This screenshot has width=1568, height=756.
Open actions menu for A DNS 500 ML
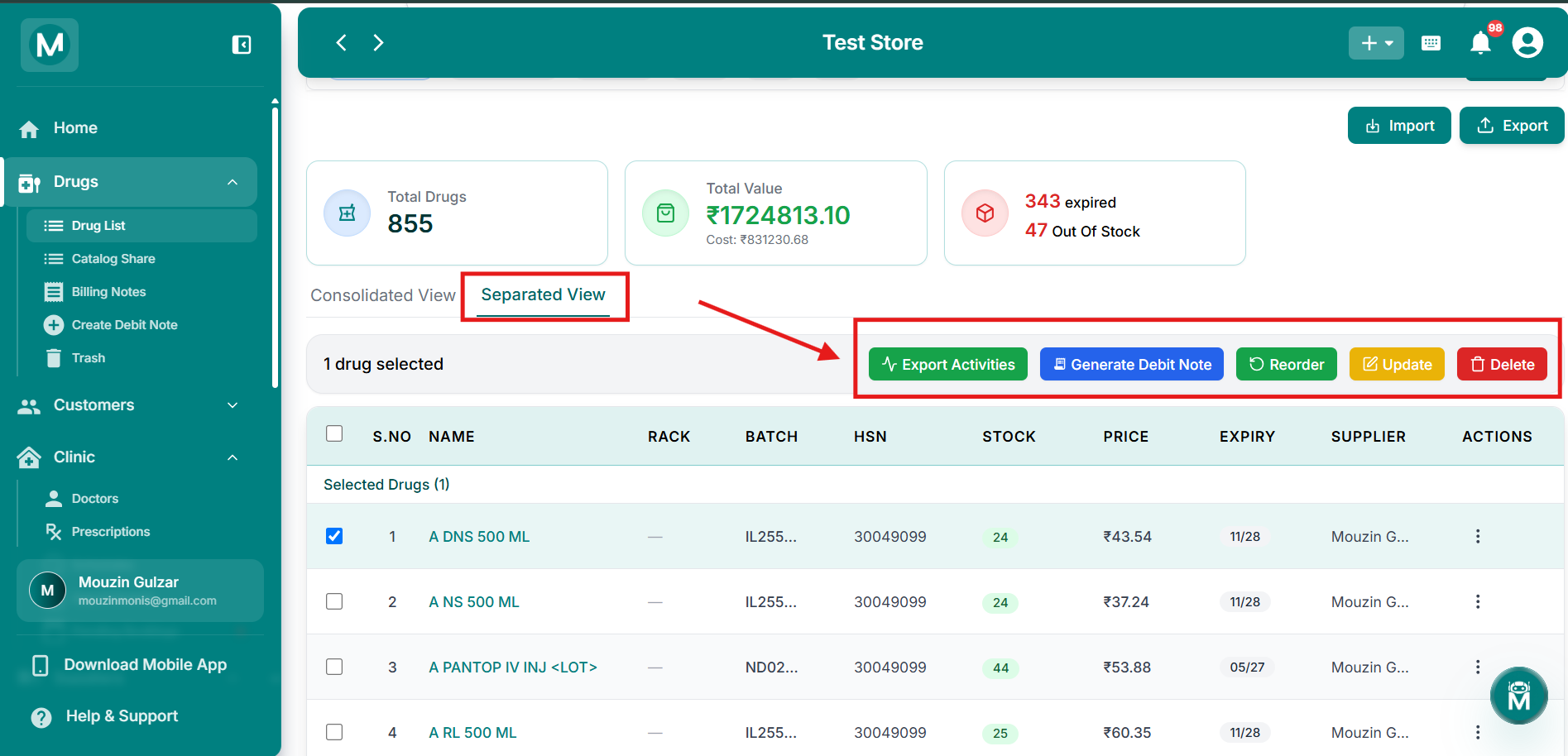(x=1478, y=536)
